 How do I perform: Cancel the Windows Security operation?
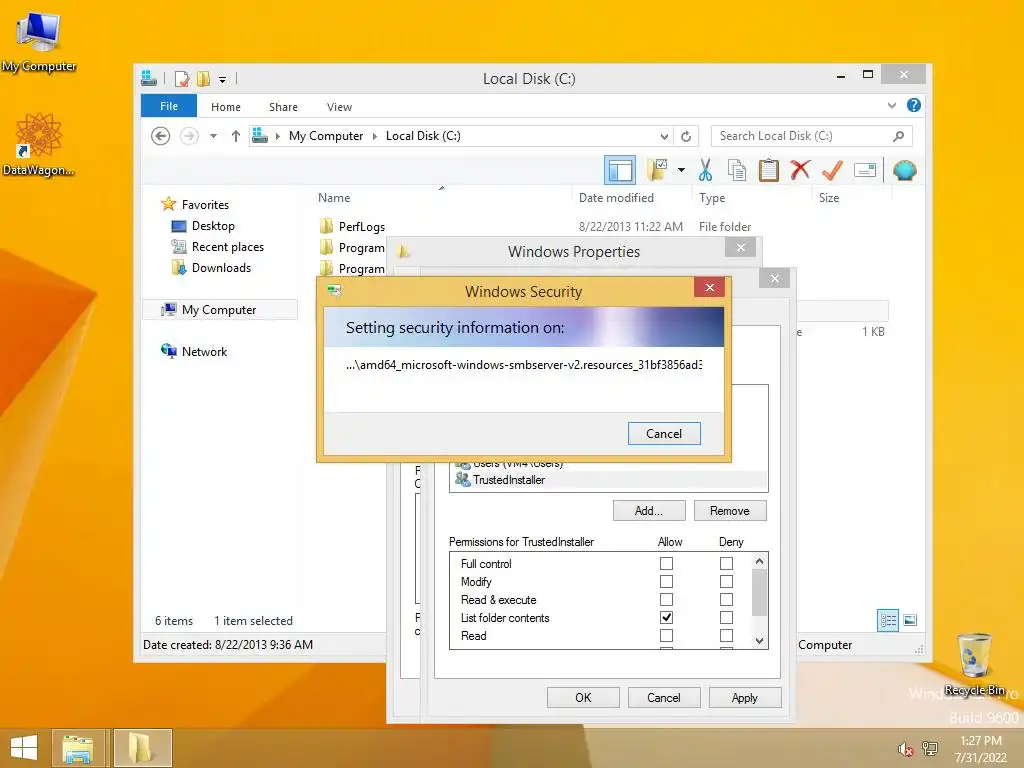click(x=664, y=434)
